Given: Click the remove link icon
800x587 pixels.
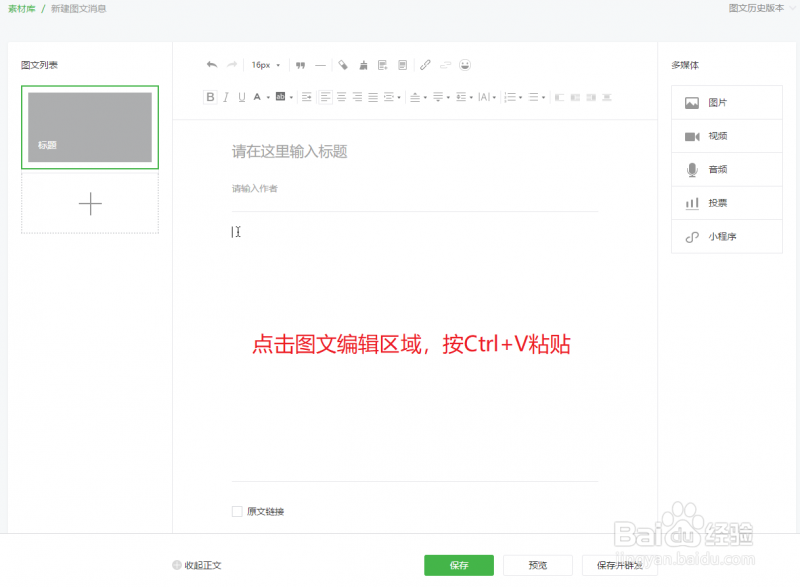Looking at the screenshot, I should [445, 65].
